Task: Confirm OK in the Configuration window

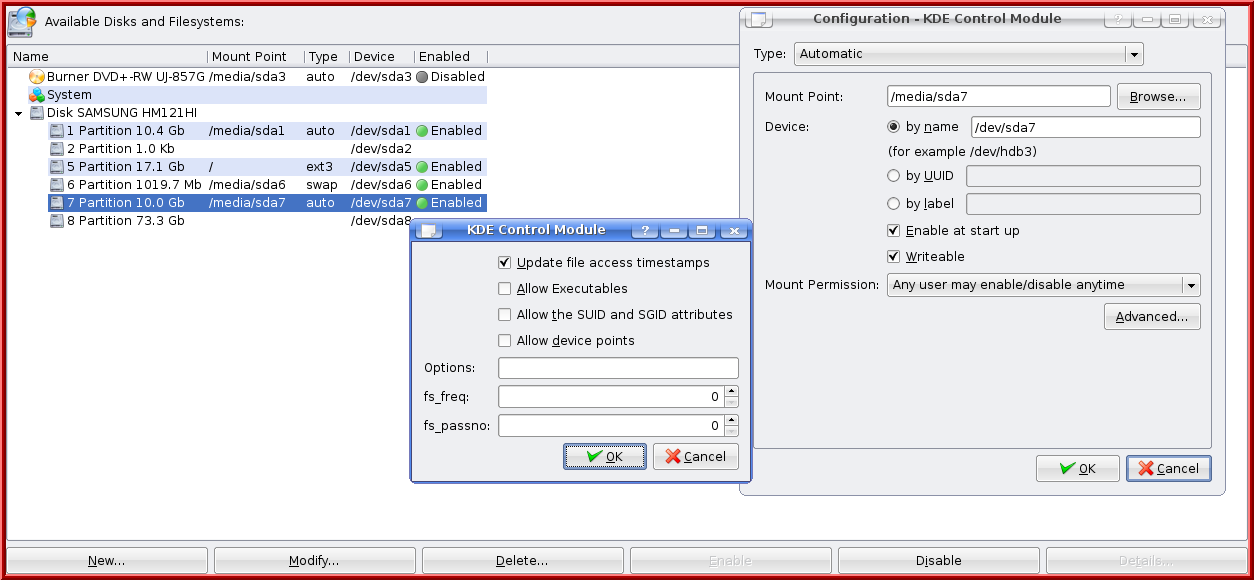Action: (x=1077, y=469)
